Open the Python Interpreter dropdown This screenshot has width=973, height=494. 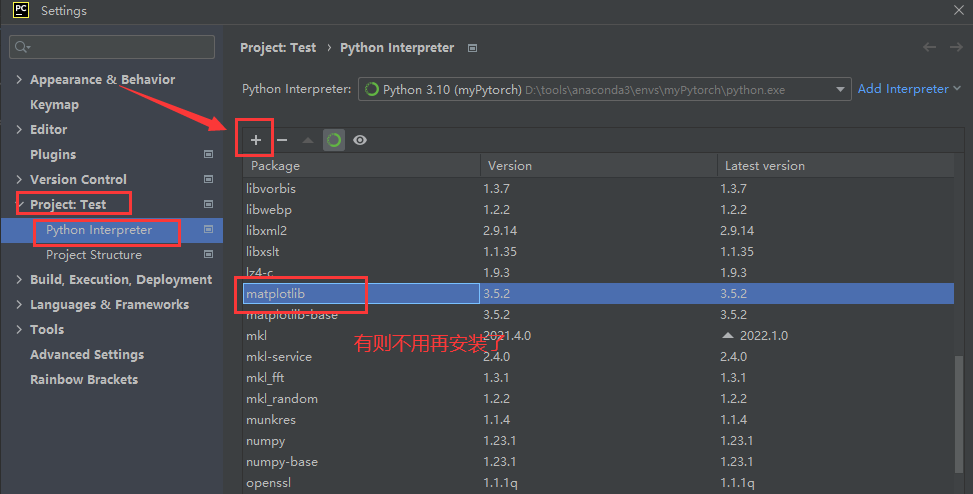pos(603,89)
